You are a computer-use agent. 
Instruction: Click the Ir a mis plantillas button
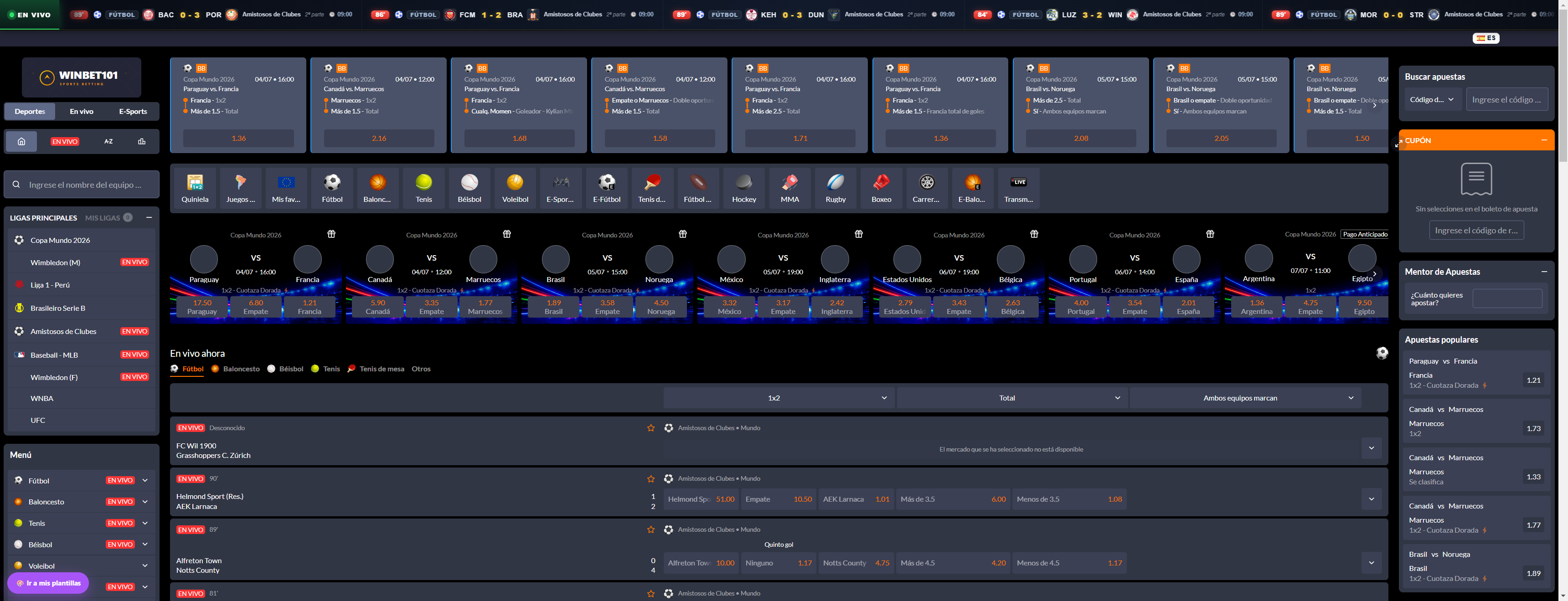[x=48, y=583]
